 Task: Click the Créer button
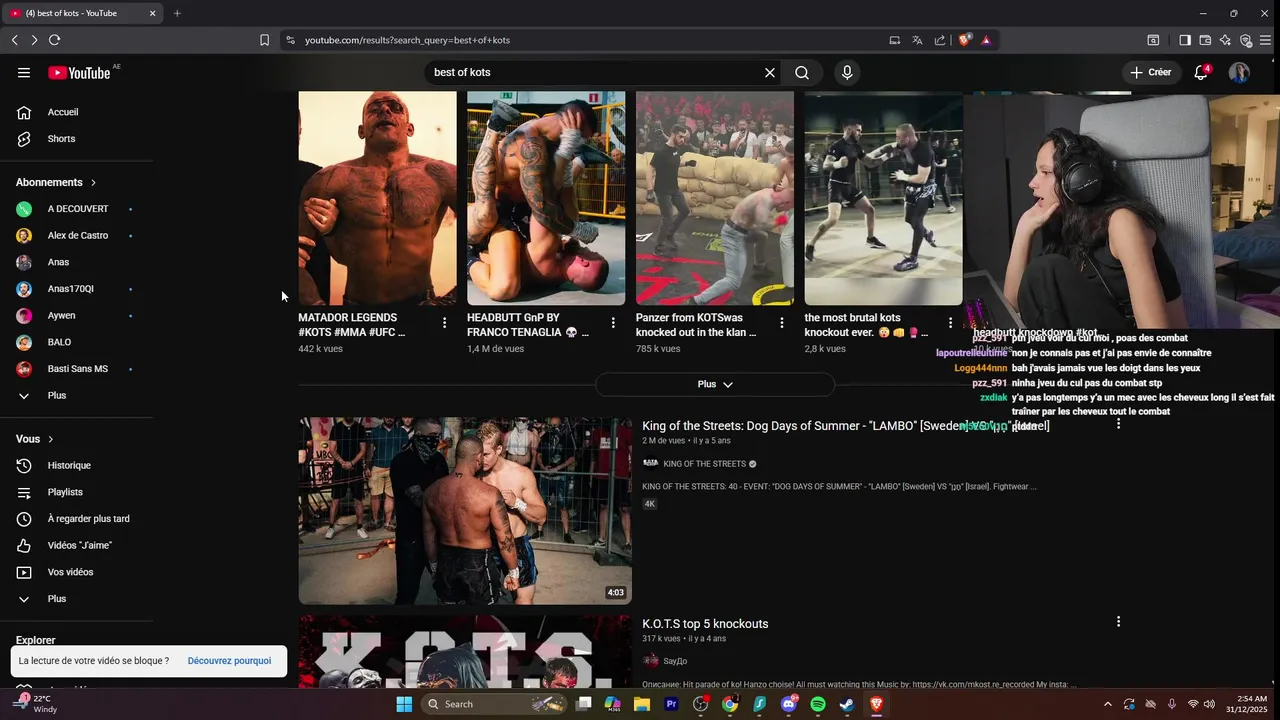[1150, 72]
